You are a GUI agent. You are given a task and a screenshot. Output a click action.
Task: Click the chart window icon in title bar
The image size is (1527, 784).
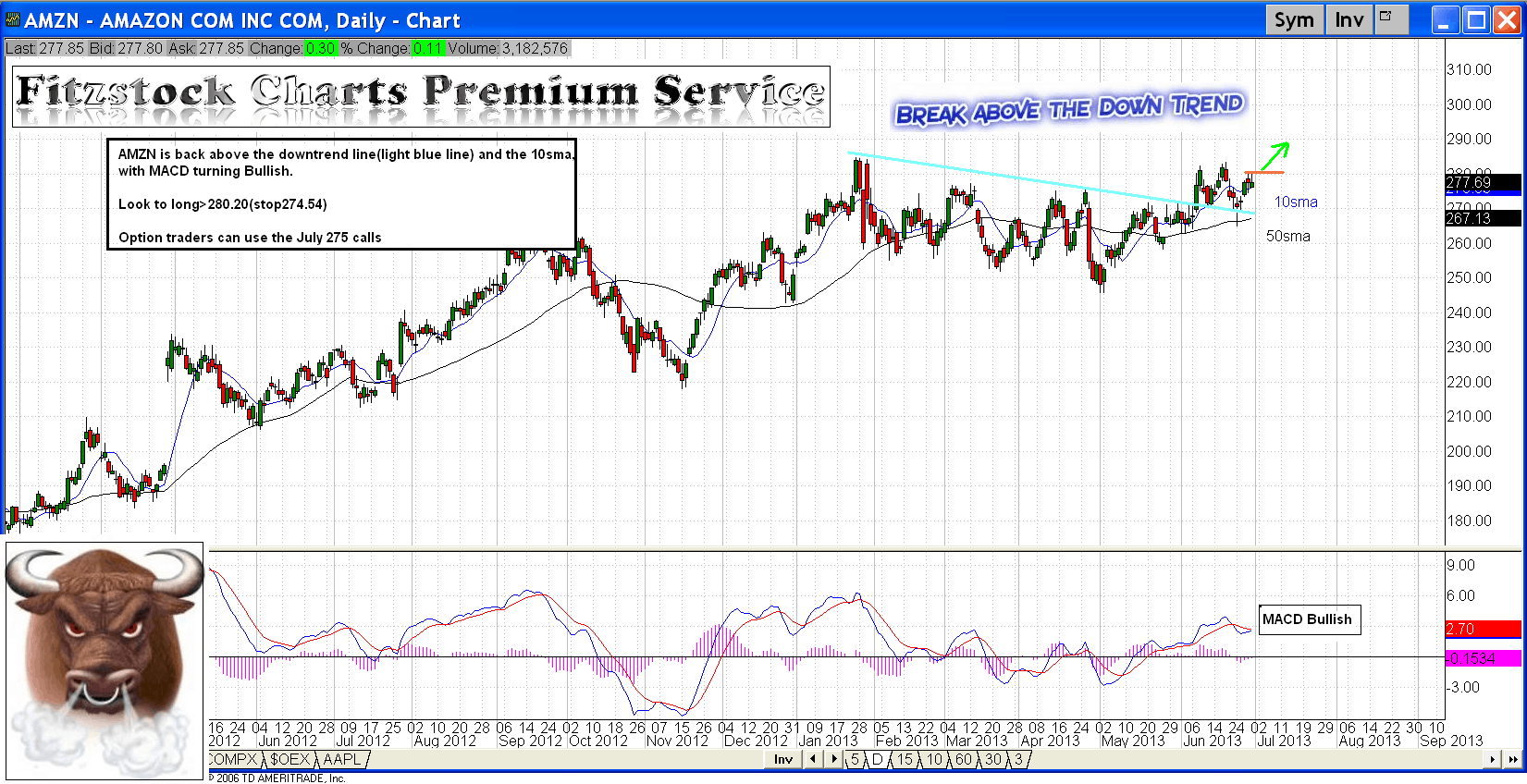[x=12, y=19]
